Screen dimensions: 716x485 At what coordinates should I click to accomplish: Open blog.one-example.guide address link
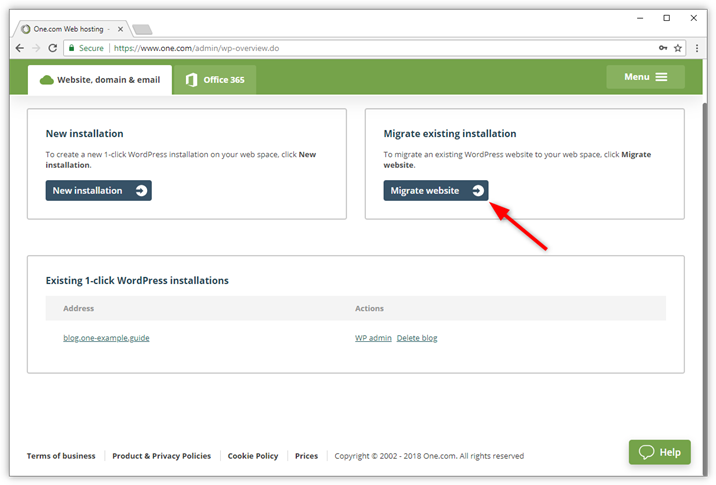(106, 338)
